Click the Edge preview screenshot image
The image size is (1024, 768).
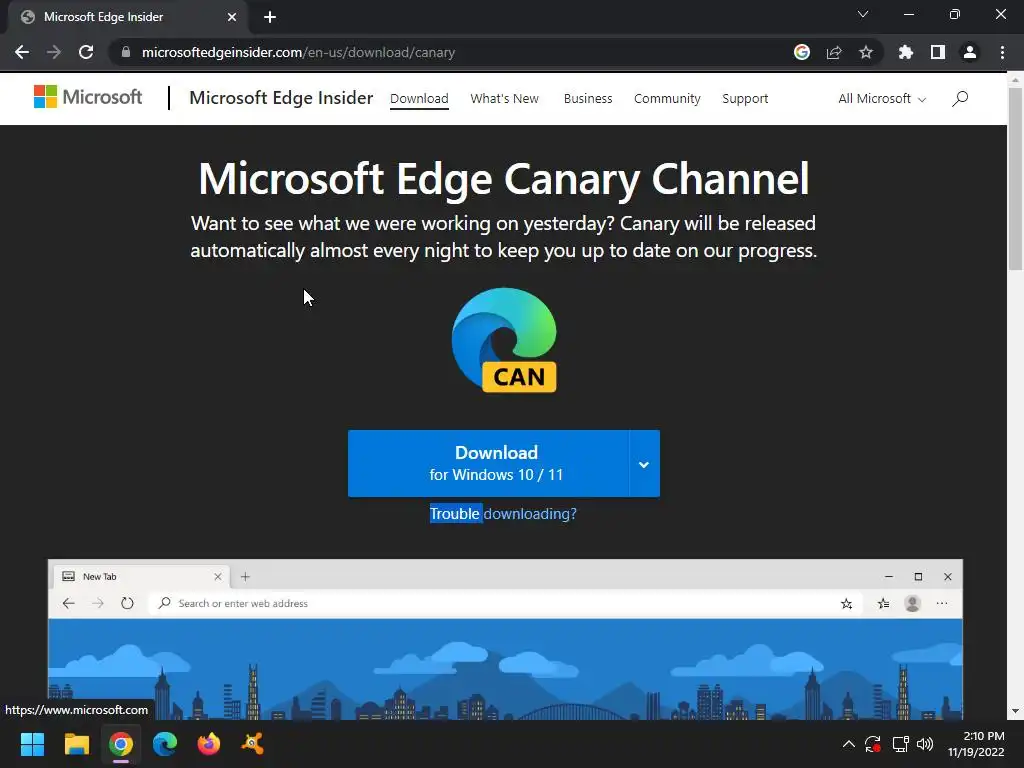tap(505, 639)
